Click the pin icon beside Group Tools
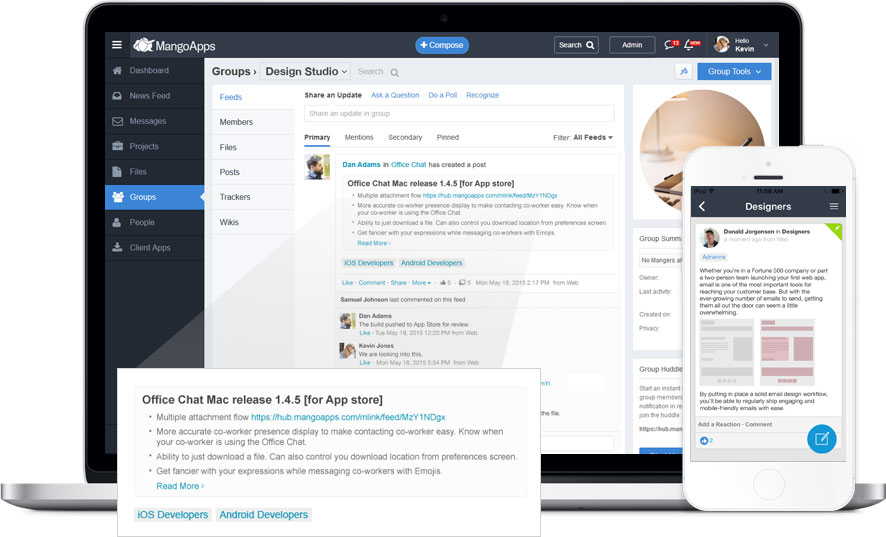 pos(684,71)
